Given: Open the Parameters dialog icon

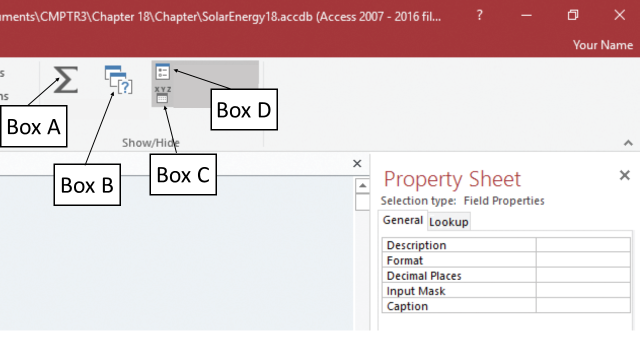Looking at the screenshot, I should (x=118, y=80).
